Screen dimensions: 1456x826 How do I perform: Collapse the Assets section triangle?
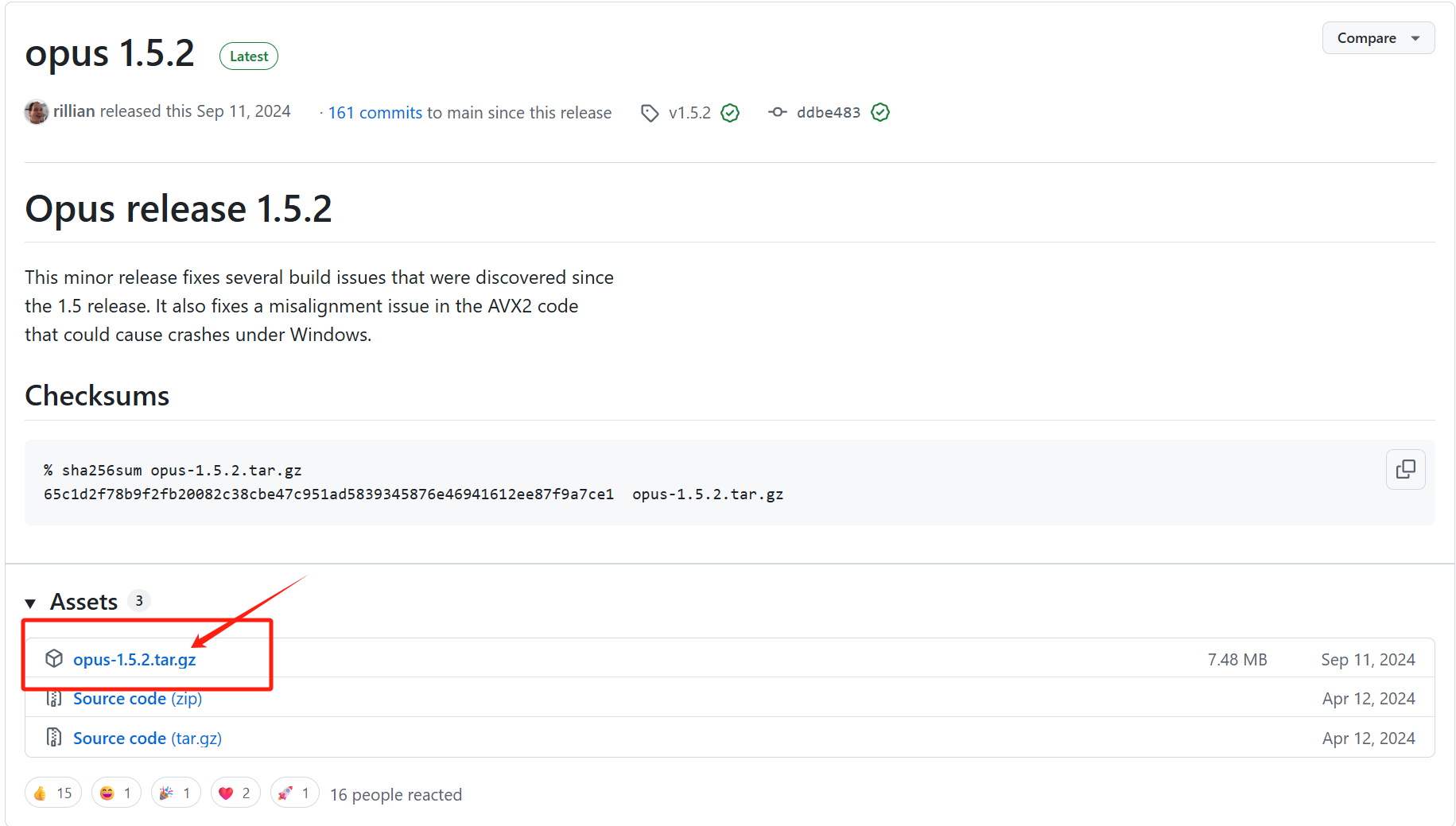[30, 603]
